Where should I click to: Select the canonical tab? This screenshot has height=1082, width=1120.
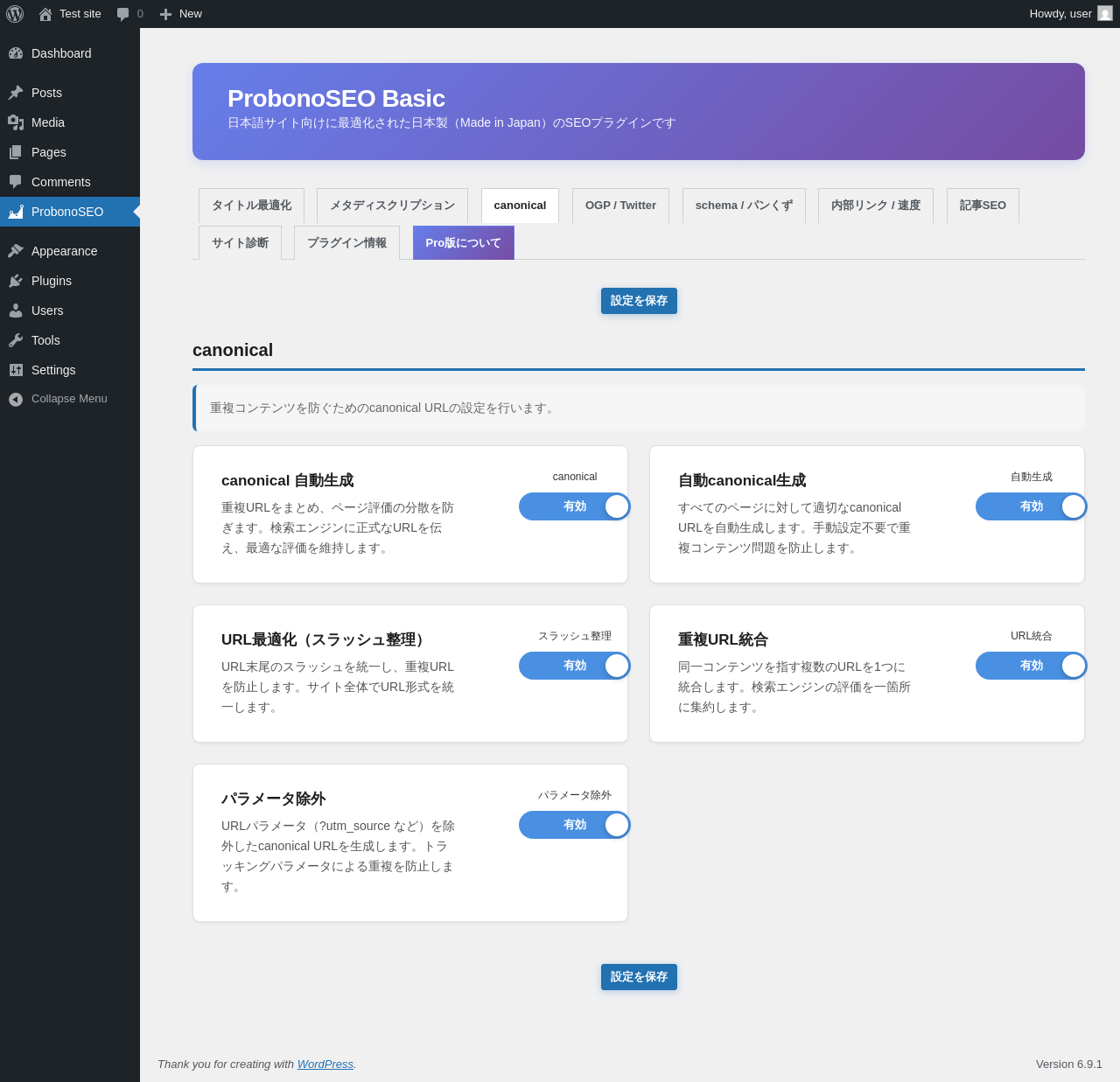click(x=520, y=206)
